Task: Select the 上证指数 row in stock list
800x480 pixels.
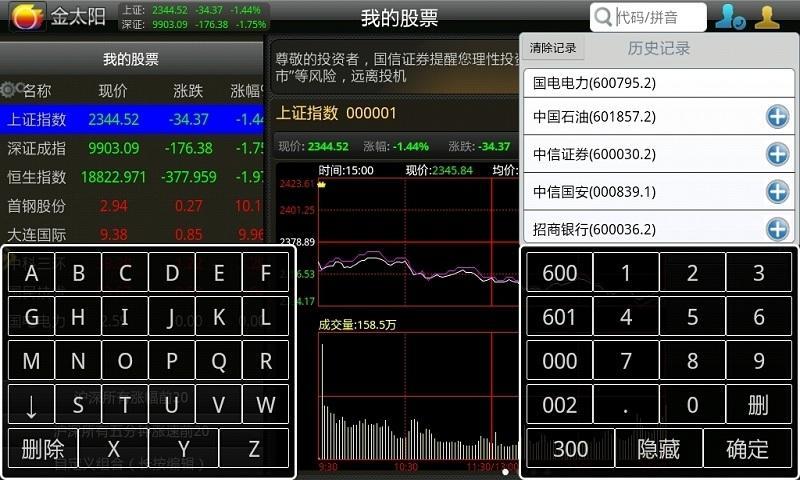Action: (132, 119)
